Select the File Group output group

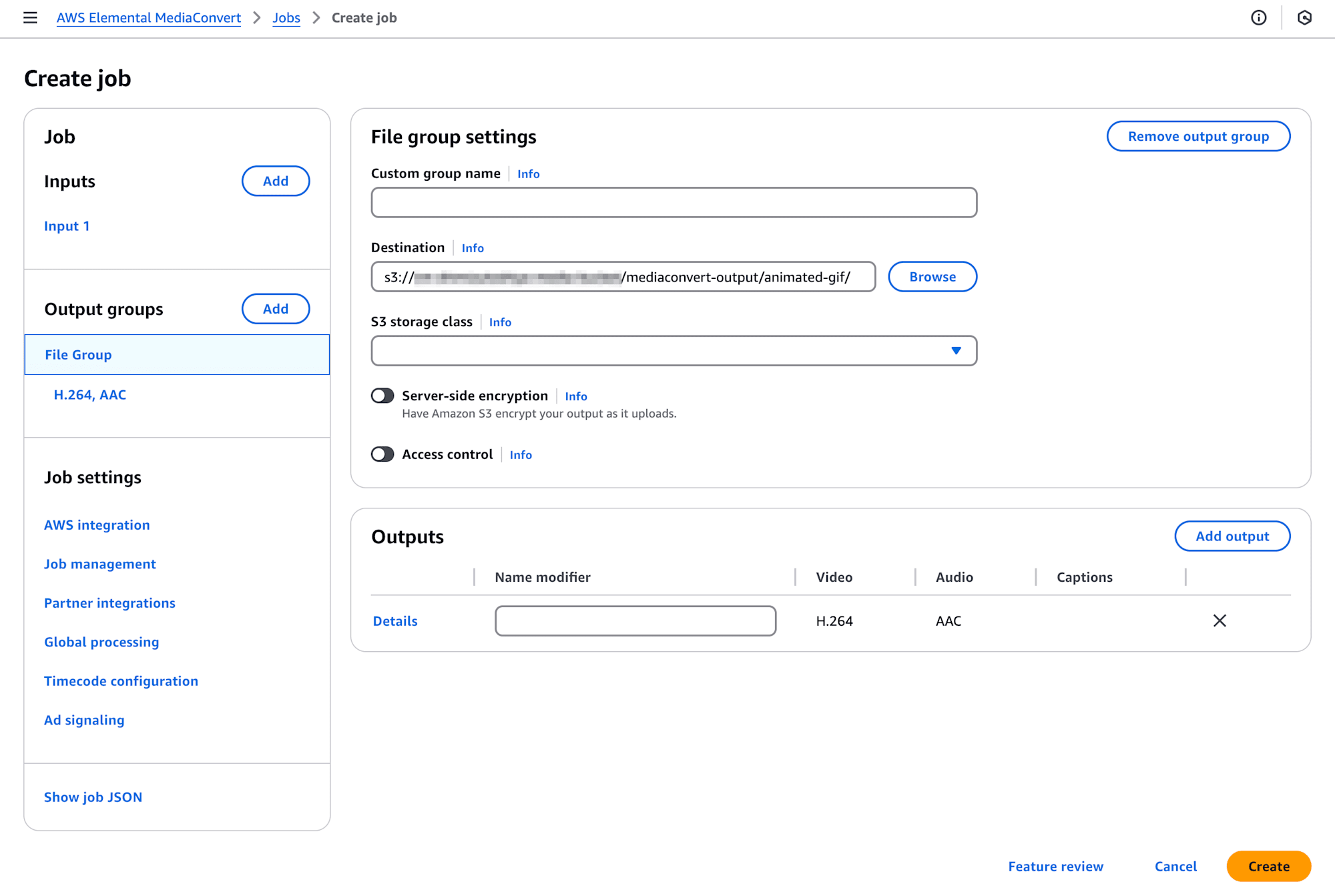pos(177,355)
